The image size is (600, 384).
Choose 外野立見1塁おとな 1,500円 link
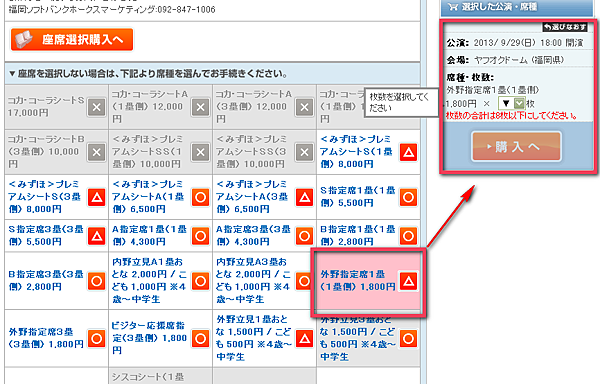(x=254, y=338)
